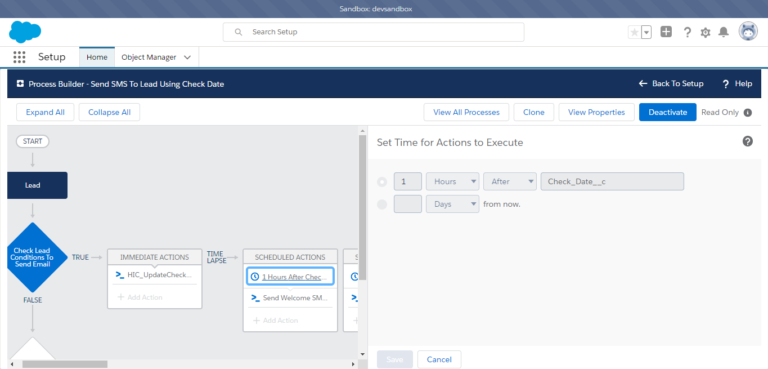Open the Hours unit dropdown

pos(453,181)
